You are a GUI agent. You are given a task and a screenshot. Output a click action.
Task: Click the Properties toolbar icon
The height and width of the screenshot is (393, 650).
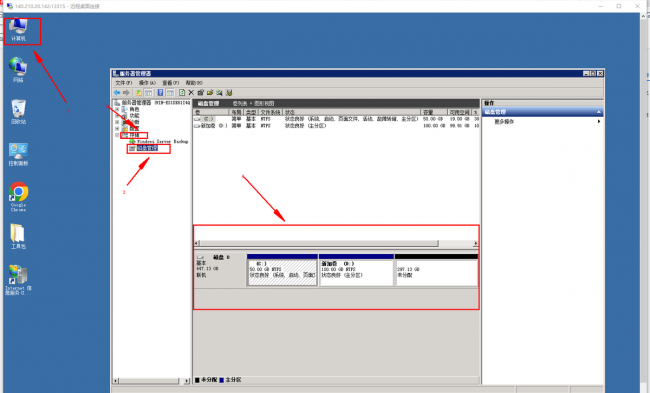point(201,93)
